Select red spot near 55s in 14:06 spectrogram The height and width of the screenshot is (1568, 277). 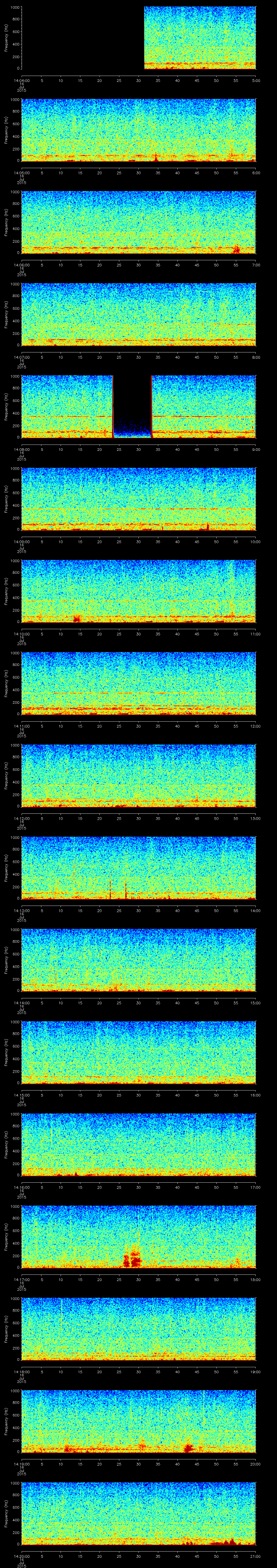coord(236,249)
